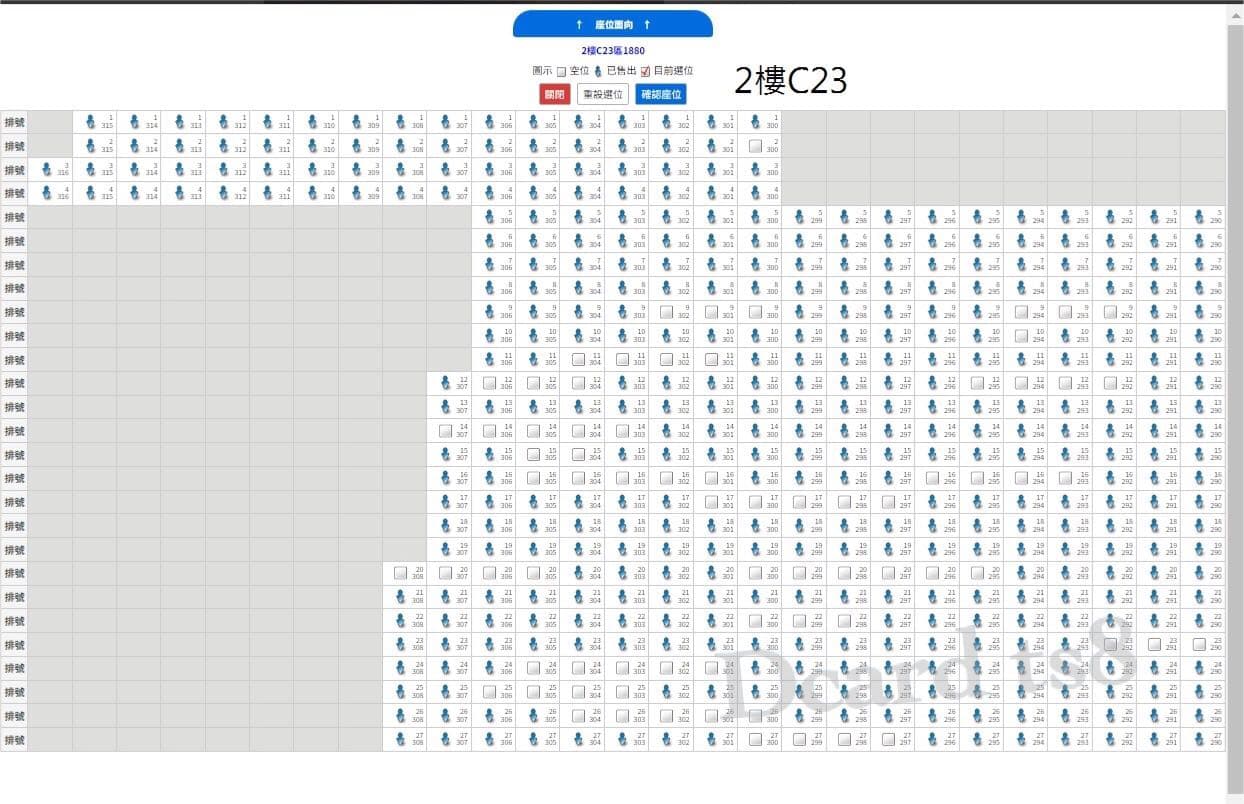1244x804 pixels.
Task: Select empty seat row 12 number 292
Action: (1111, 383)
